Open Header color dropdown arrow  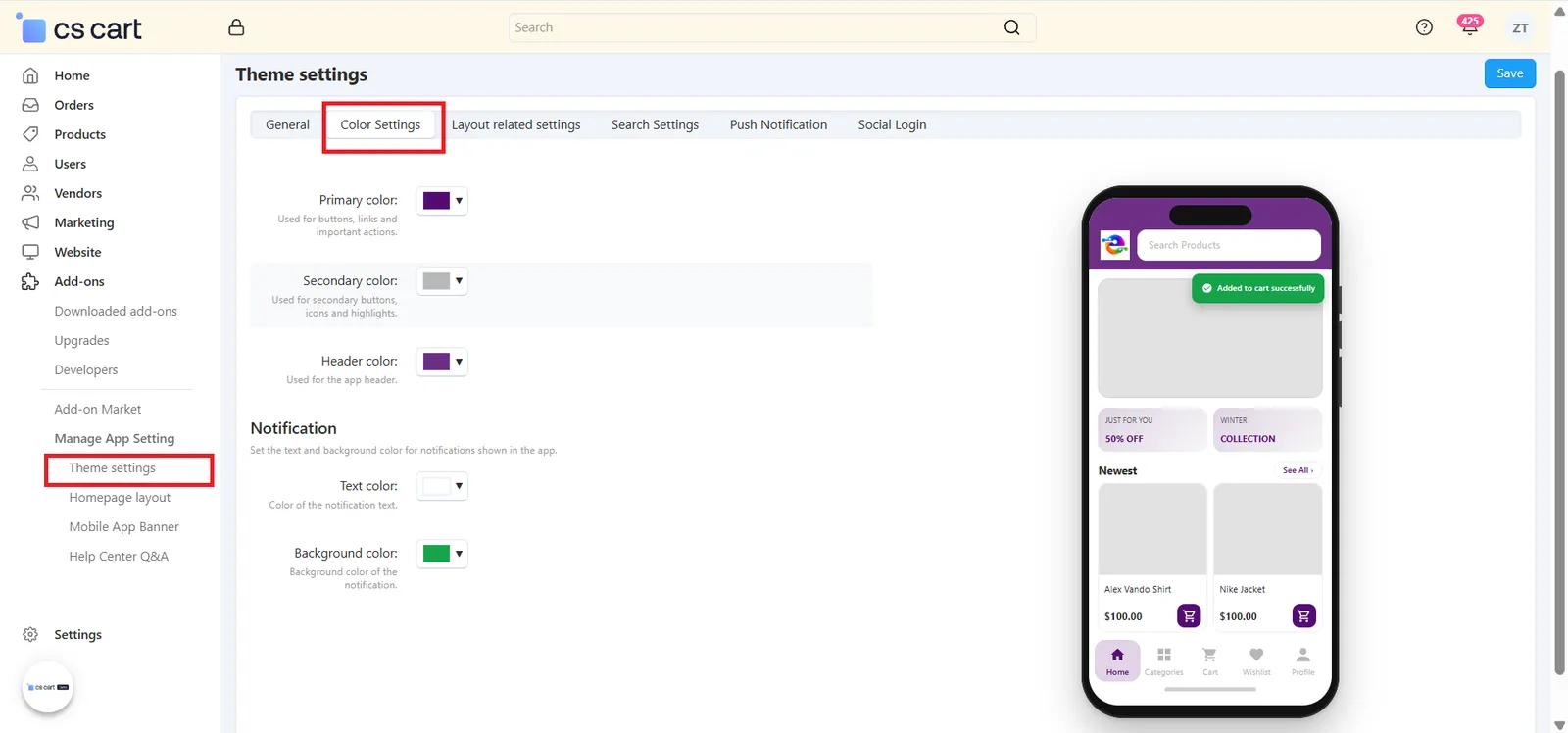(459, 361)
